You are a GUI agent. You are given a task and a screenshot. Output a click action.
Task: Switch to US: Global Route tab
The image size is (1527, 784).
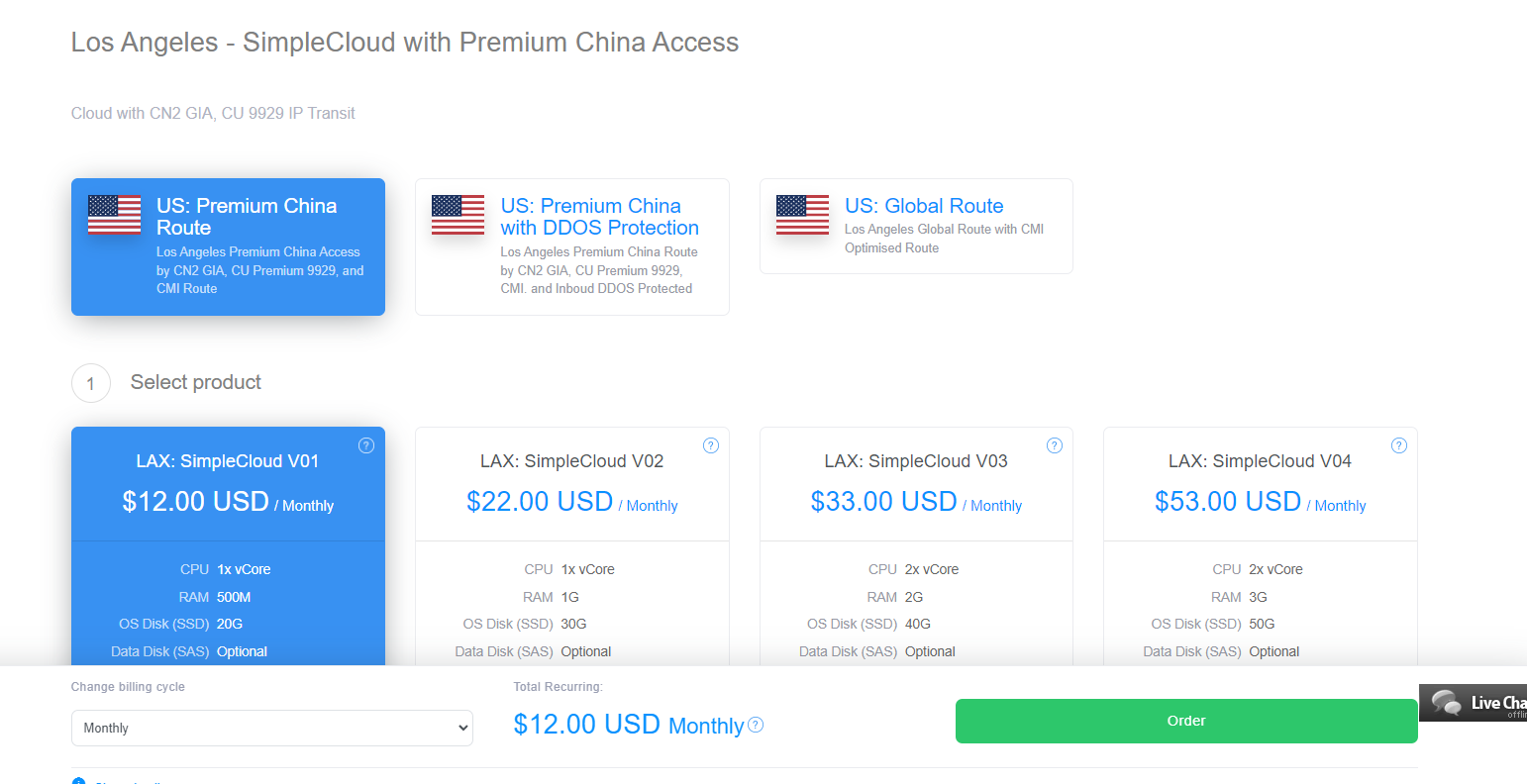click(x=916, y=226)
